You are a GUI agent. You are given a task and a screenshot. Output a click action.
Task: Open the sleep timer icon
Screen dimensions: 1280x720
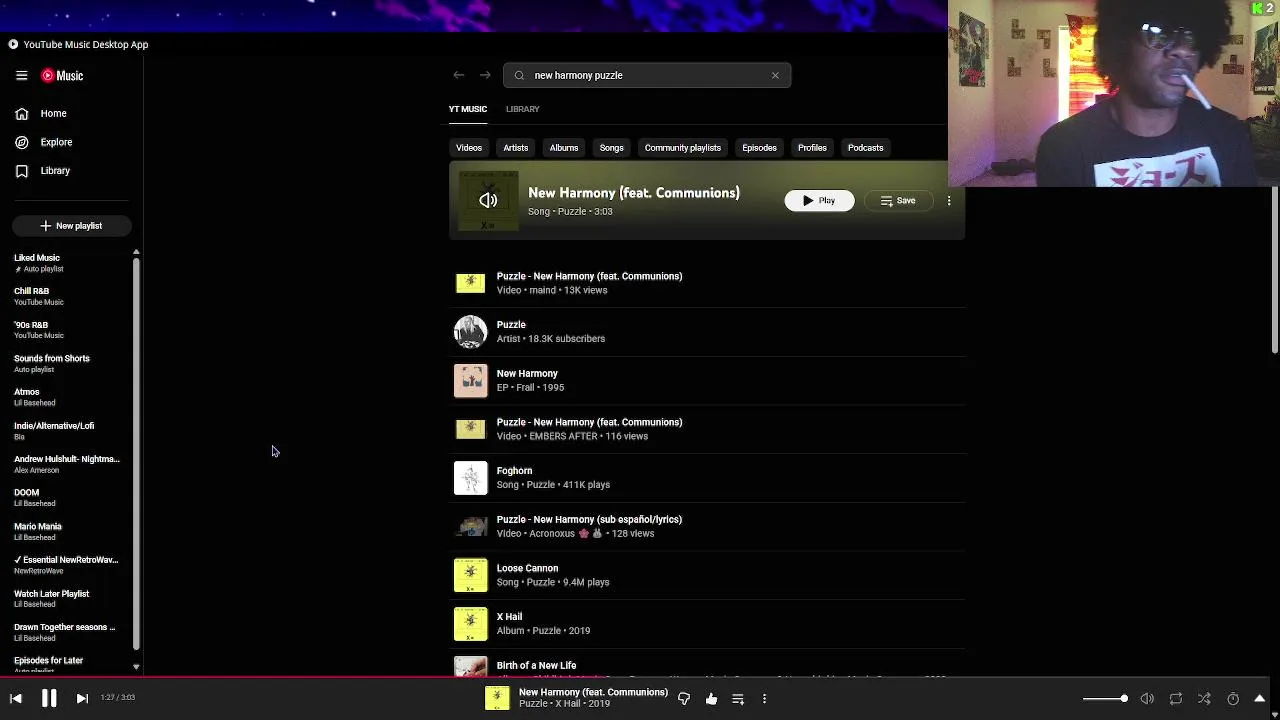(x=1233, y=699)
